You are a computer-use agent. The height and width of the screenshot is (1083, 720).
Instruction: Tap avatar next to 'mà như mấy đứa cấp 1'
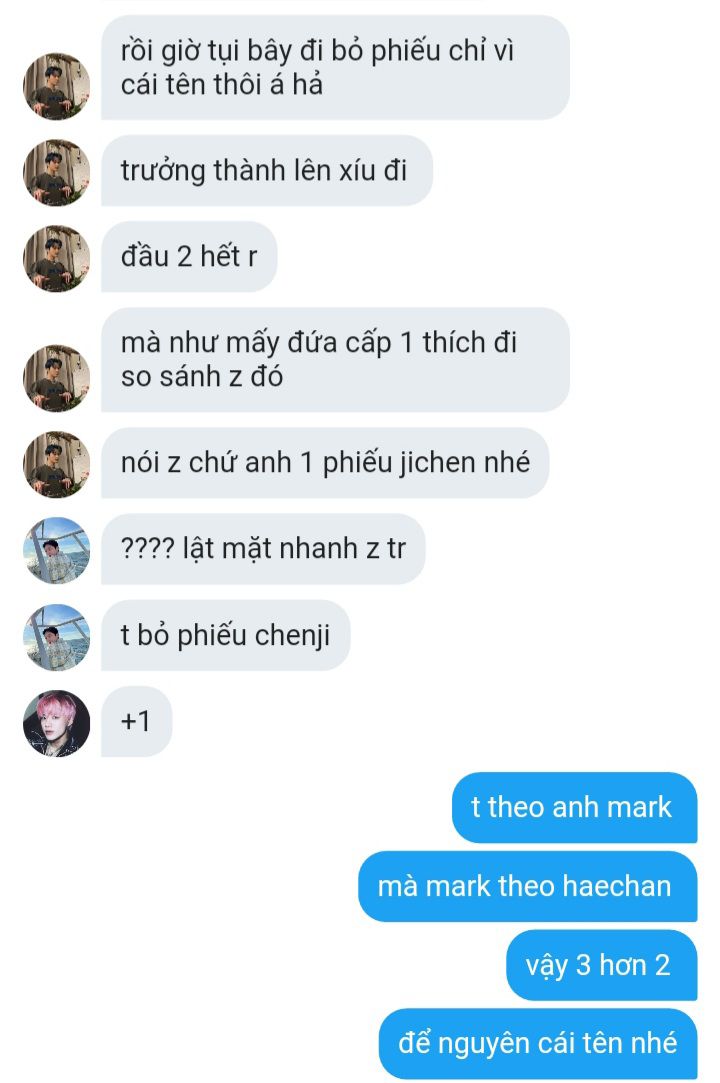(x=57, y=378)
